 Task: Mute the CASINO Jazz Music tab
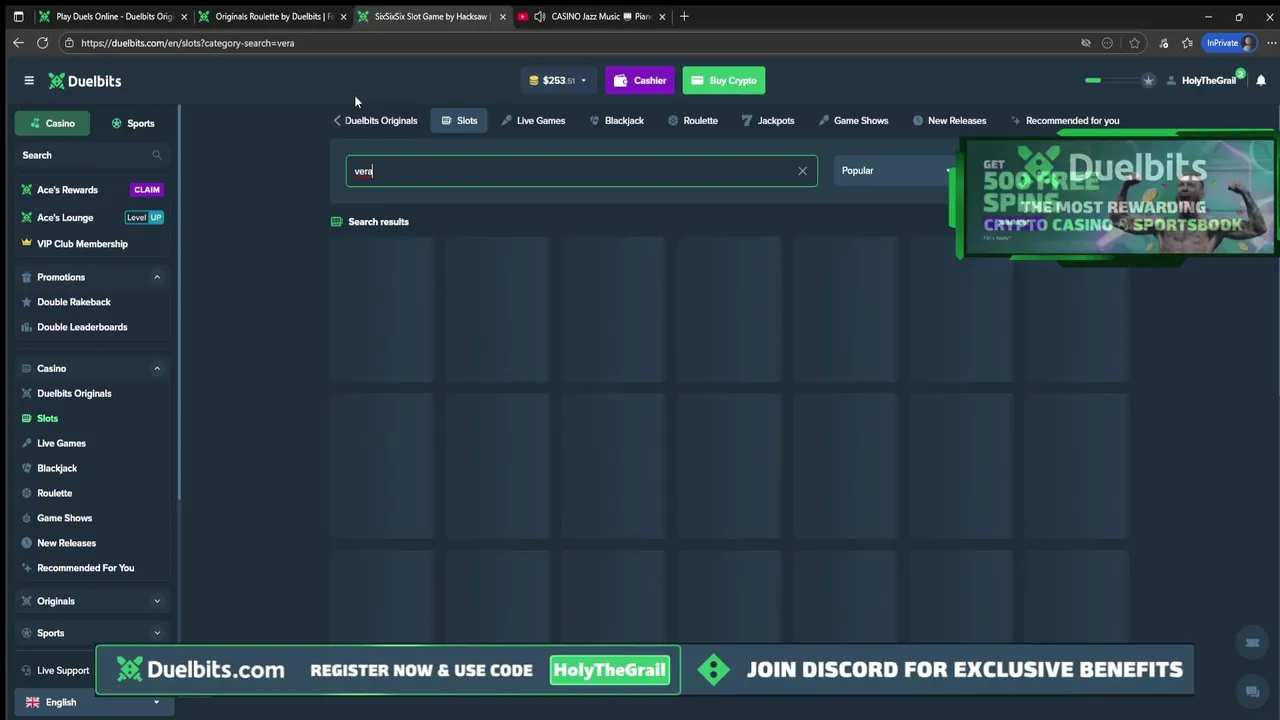pyautogui.click(x=540, y=17)
